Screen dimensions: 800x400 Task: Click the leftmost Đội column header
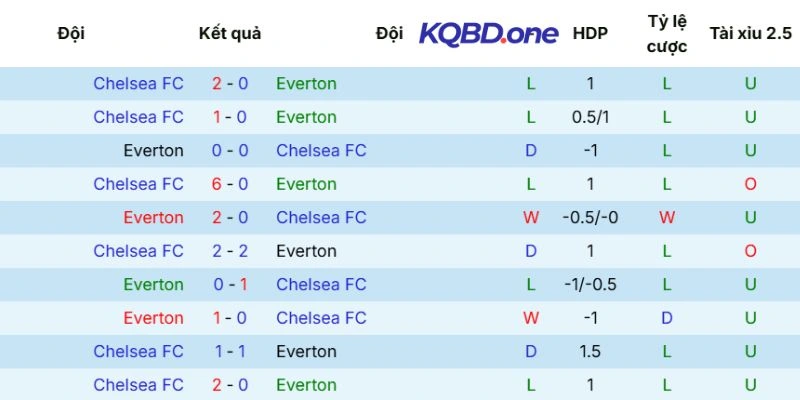pyautogui.click(x=71, y=33)
